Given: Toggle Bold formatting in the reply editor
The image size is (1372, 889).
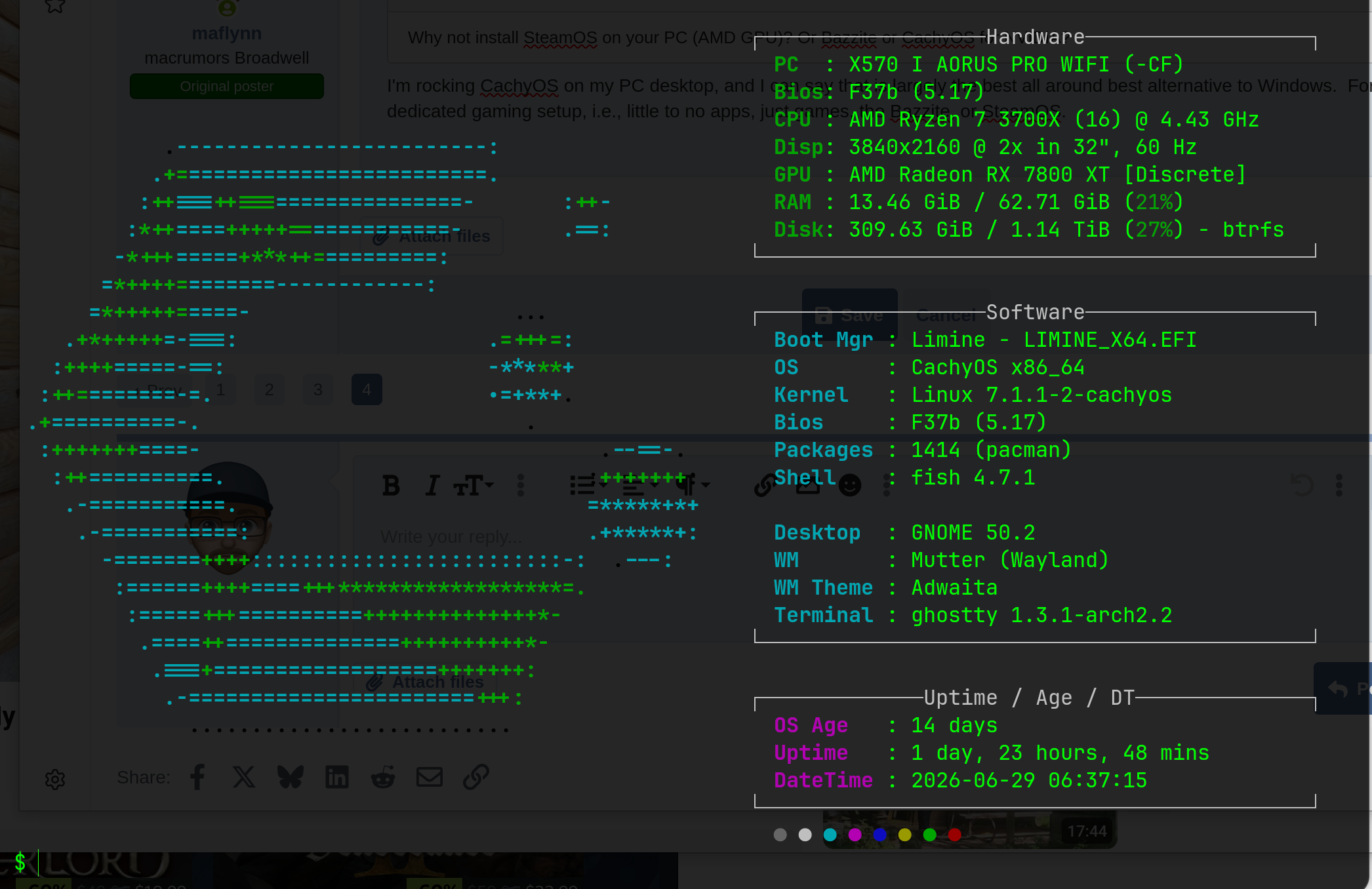Looking at the screenshot, I should pyautogui.click(x=392, y=486).
